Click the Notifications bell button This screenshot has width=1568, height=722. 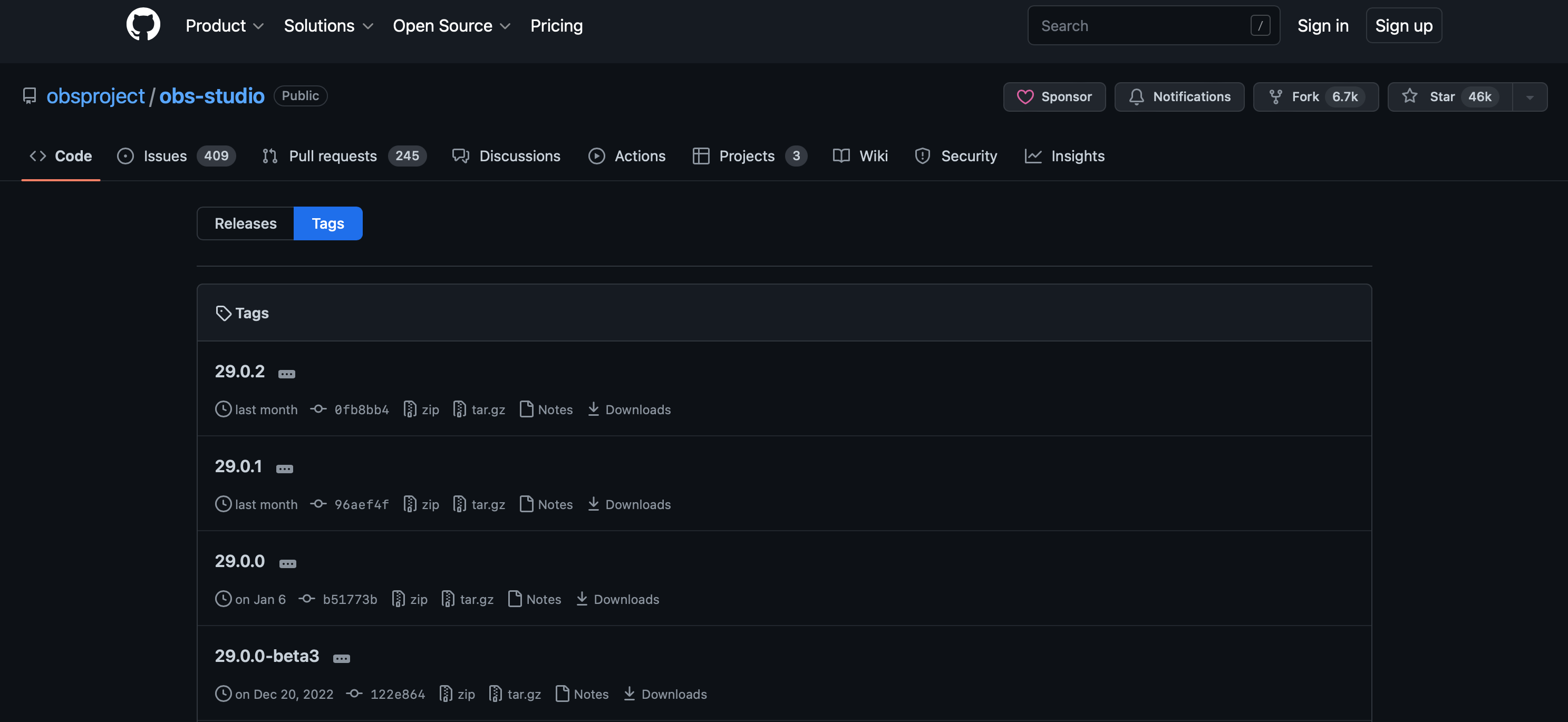[1179, 97]
